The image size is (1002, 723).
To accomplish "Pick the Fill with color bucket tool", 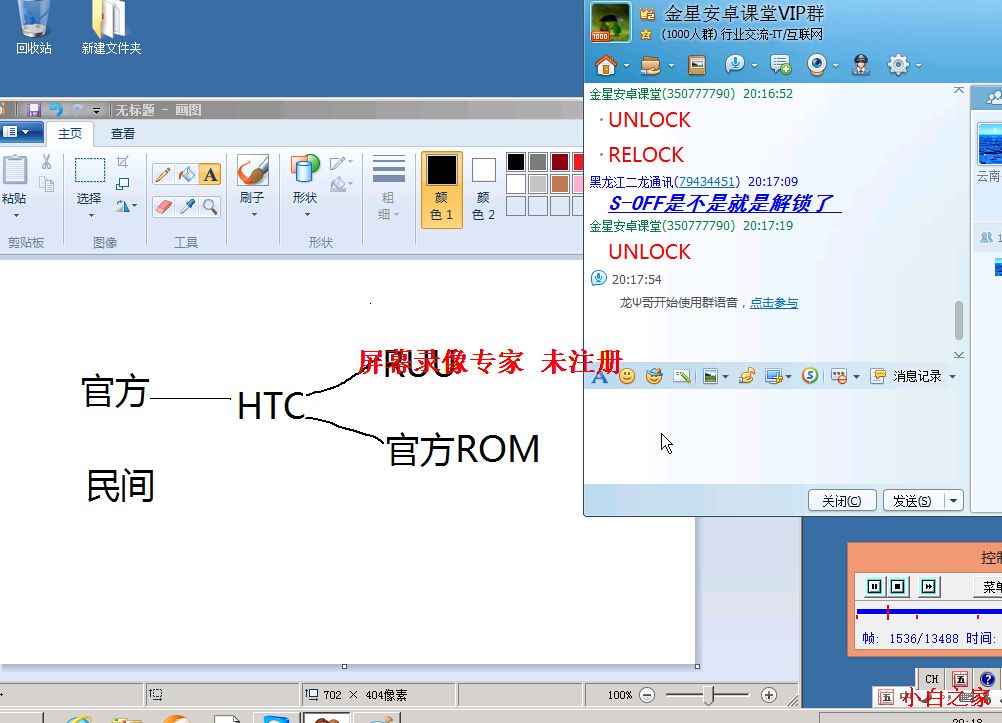I will click(187, 174).
